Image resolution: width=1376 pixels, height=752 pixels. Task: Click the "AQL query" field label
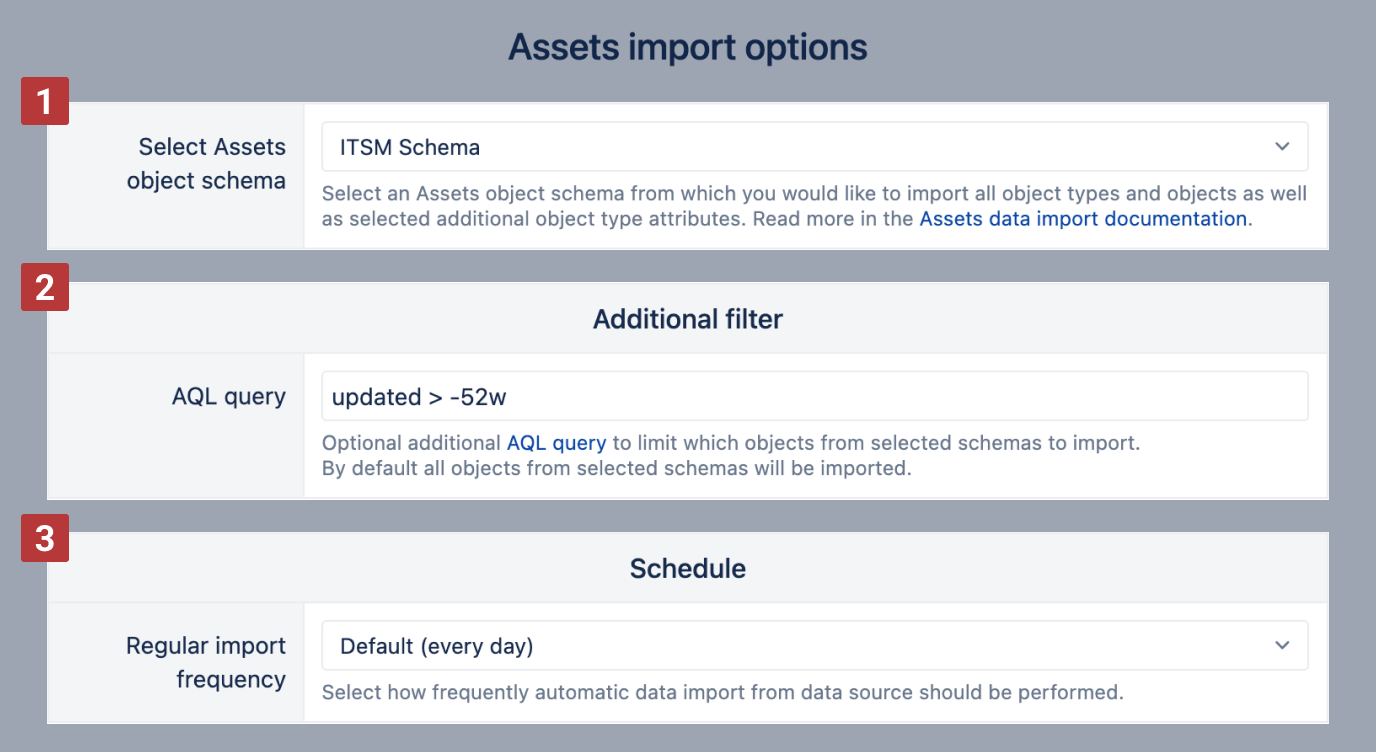coord(229,397)
